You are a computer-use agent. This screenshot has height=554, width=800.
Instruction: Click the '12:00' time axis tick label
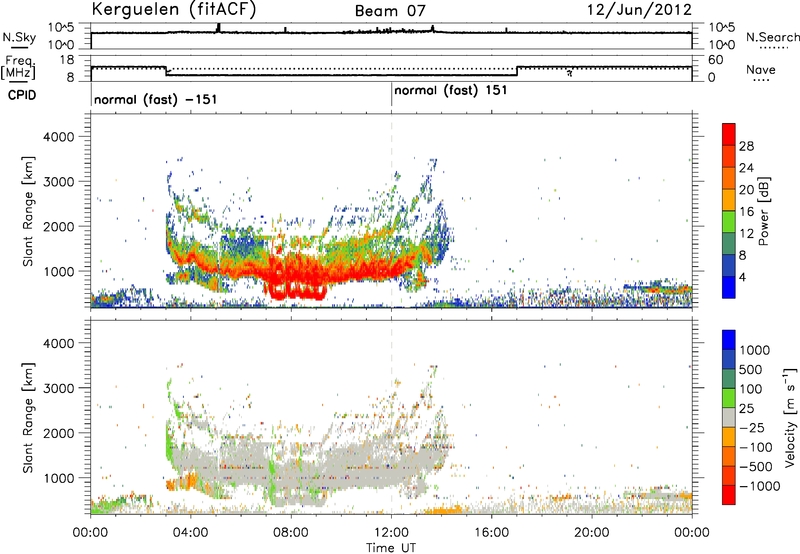point(391,533)
